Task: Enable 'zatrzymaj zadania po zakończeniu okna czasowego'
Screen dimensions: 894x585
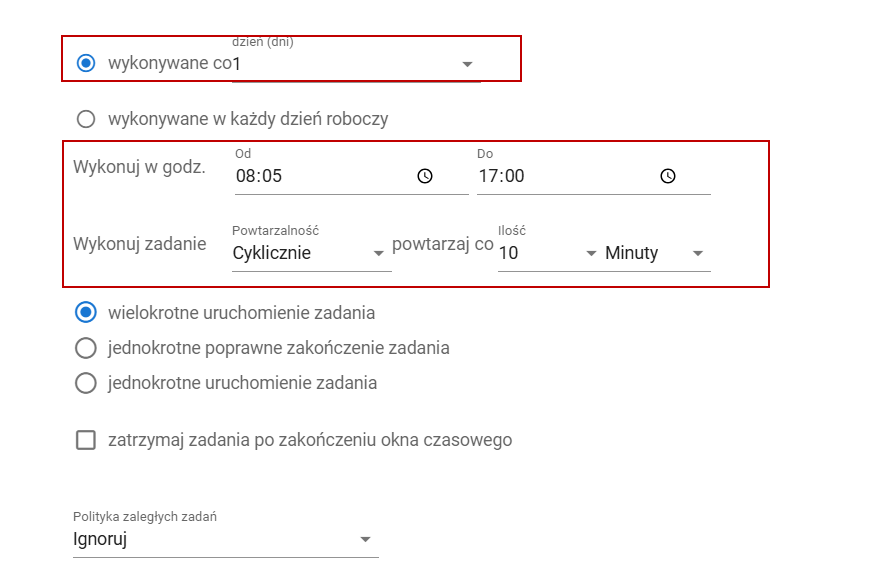Action: pos(86,440)
